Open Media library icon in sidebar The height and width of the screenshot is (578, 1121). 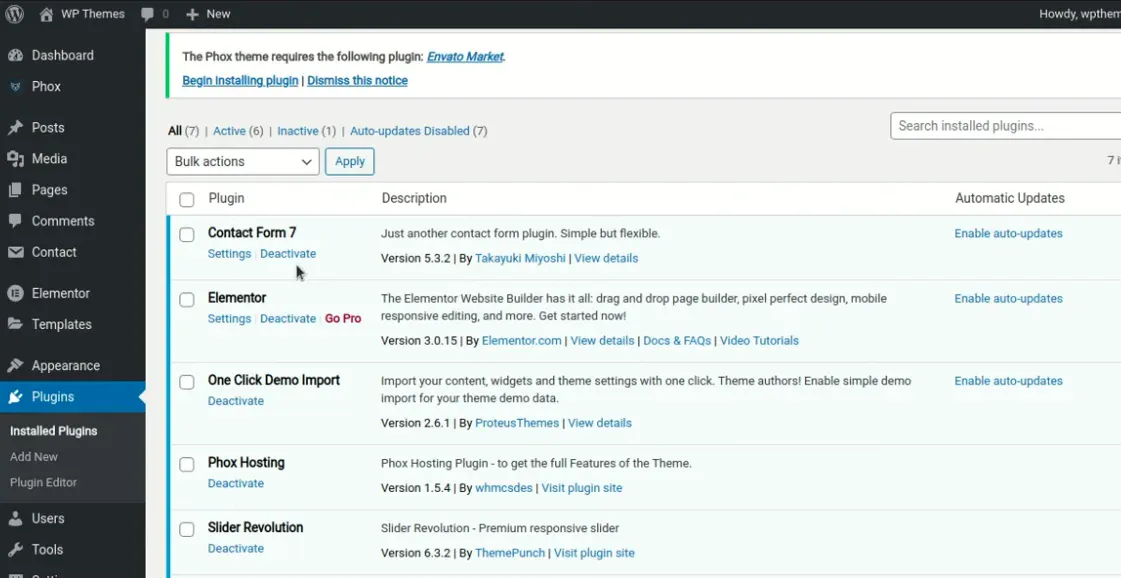click(x=15, y=159)
